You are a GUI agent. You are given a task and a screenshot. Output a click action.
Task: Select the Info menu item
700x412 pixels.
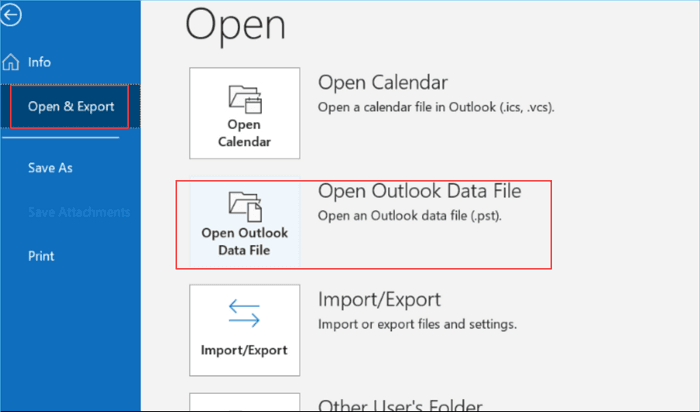point(39,62)
